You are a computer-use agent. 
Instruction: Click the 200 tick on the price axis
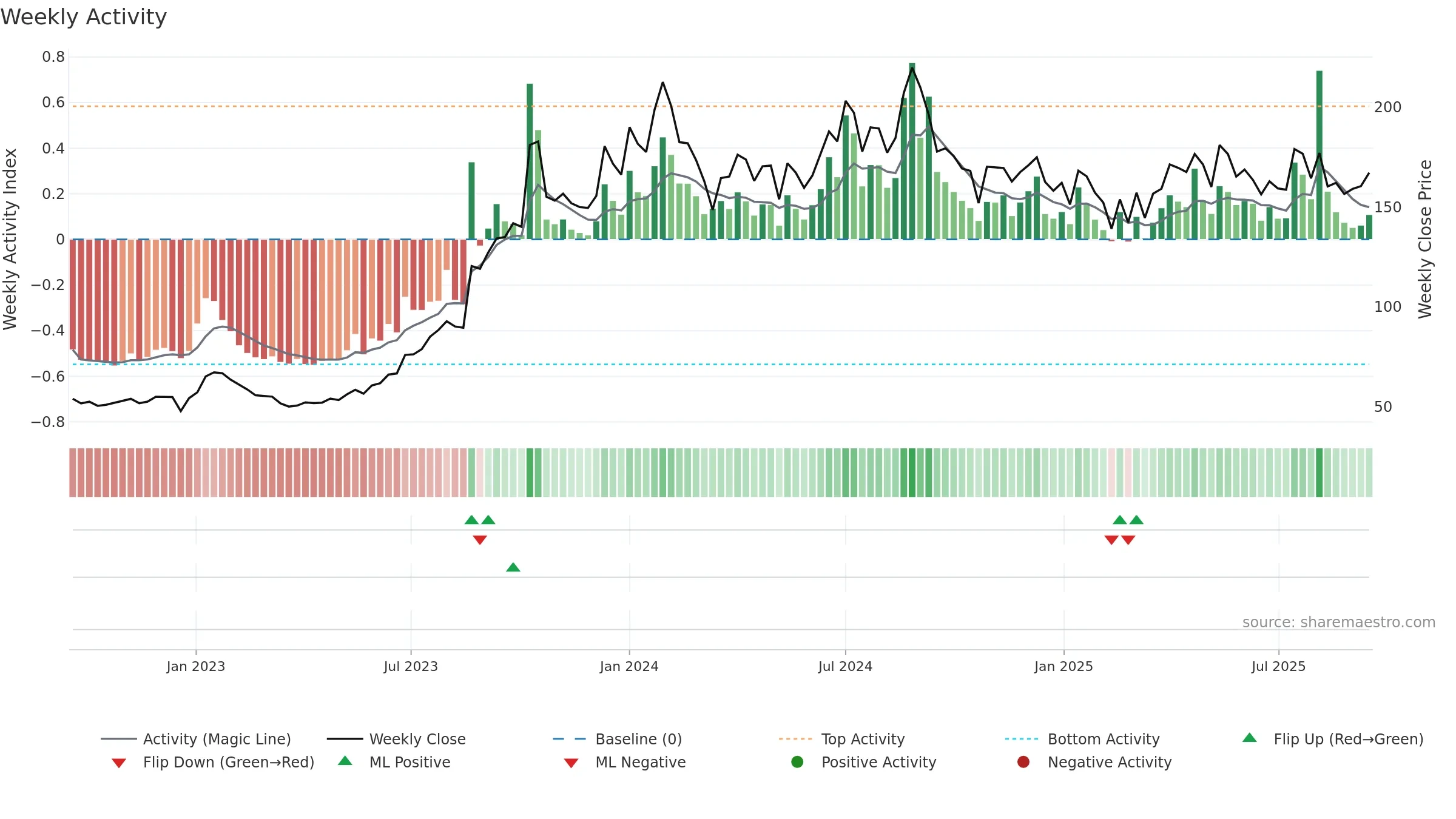[1387, 107]
